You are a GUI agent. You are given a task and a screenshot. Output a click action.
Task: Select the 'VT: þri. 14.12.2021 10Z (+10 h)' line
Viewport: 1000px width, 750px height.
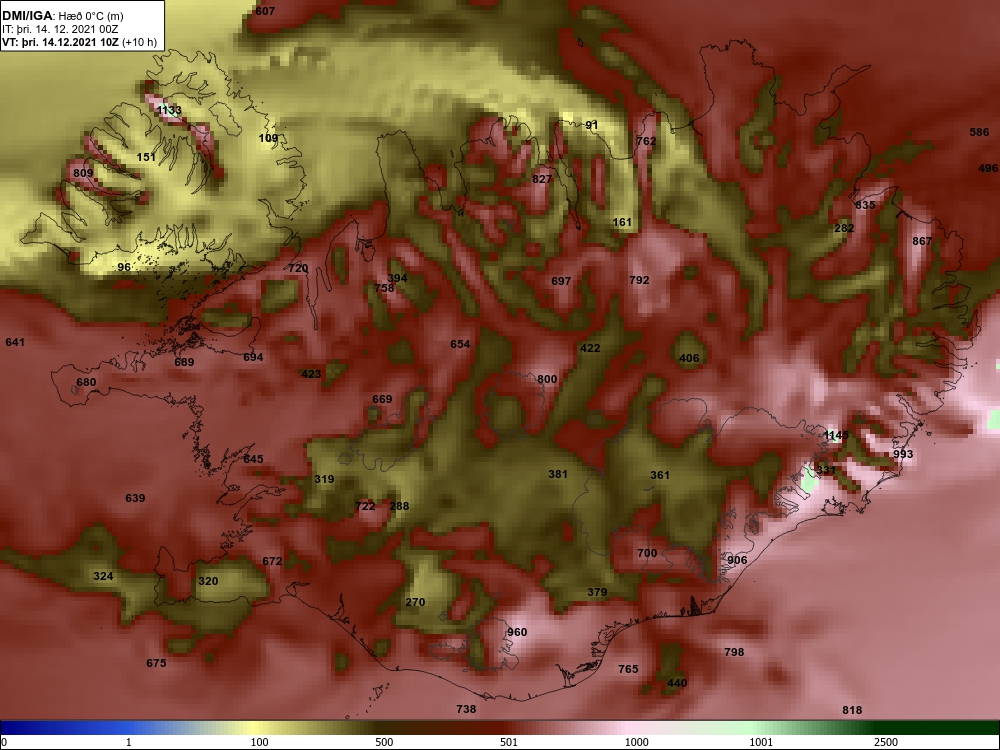point(79,42)
